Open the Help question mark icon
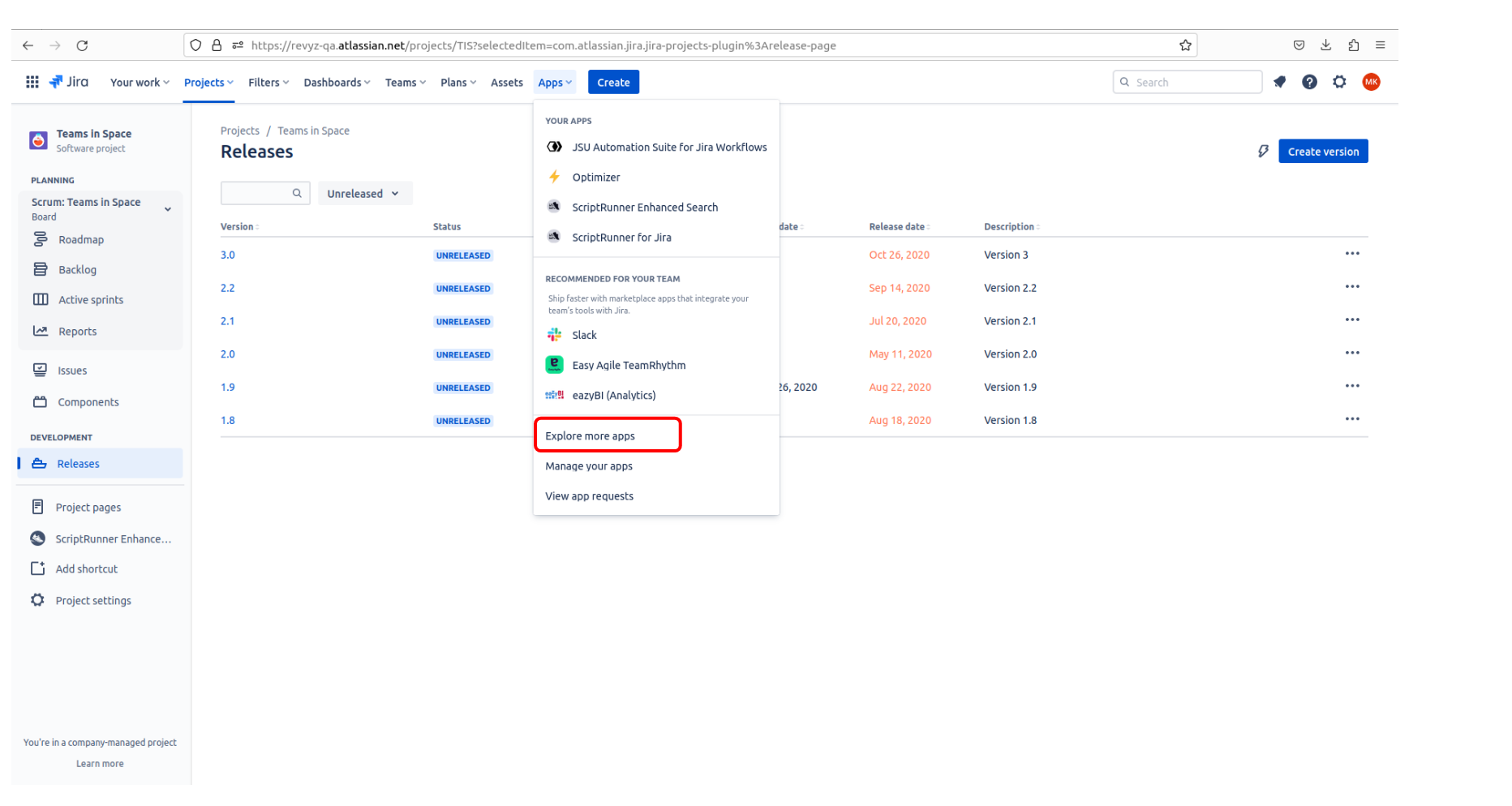 1309,82
